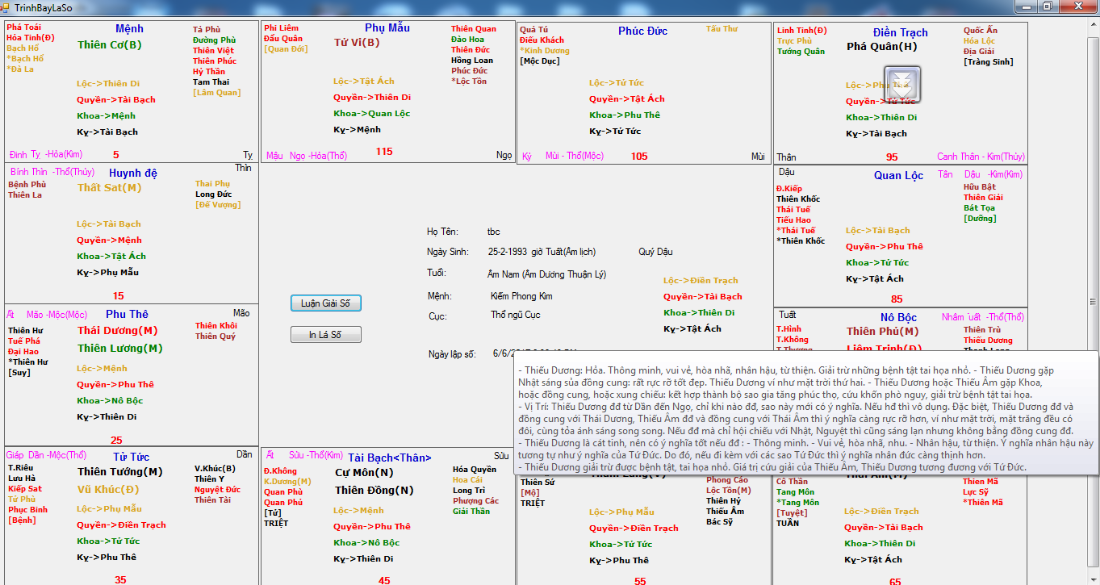
Task: Select the Quan Lộc palace heading
Action: pos(898,176)
